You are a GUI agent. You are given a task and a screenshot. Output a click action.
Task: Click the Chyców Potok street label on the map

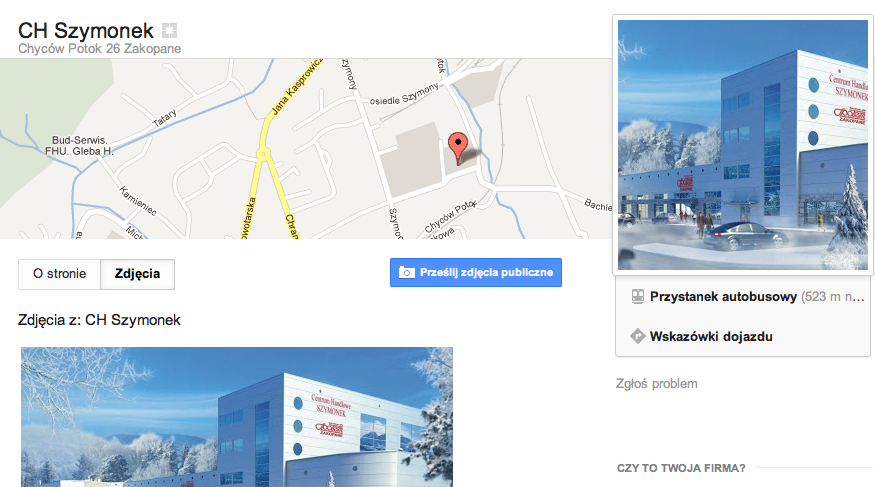click(450, 216)
